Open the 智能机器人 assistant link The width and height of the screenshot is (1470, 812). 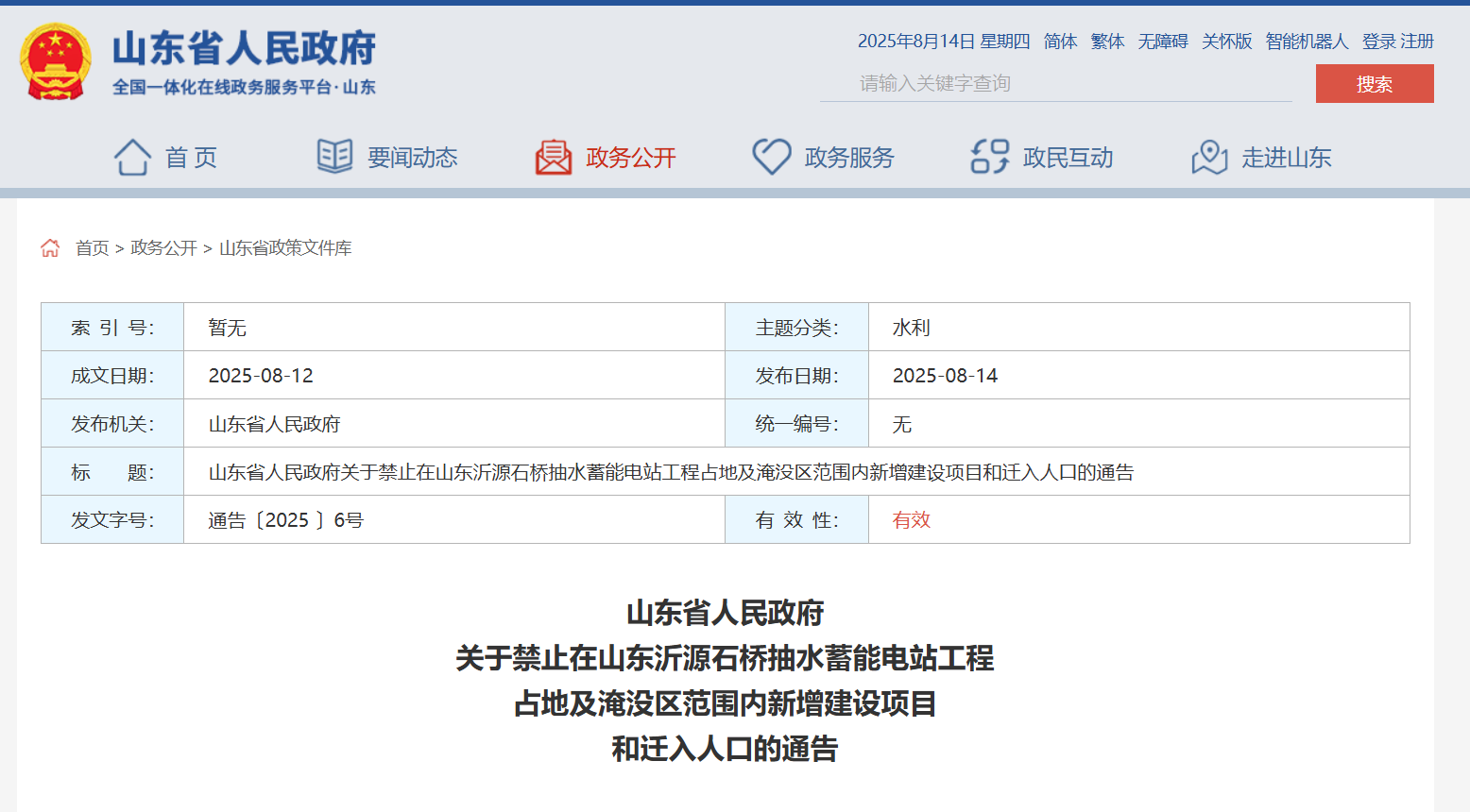(x=1307, y=42)
